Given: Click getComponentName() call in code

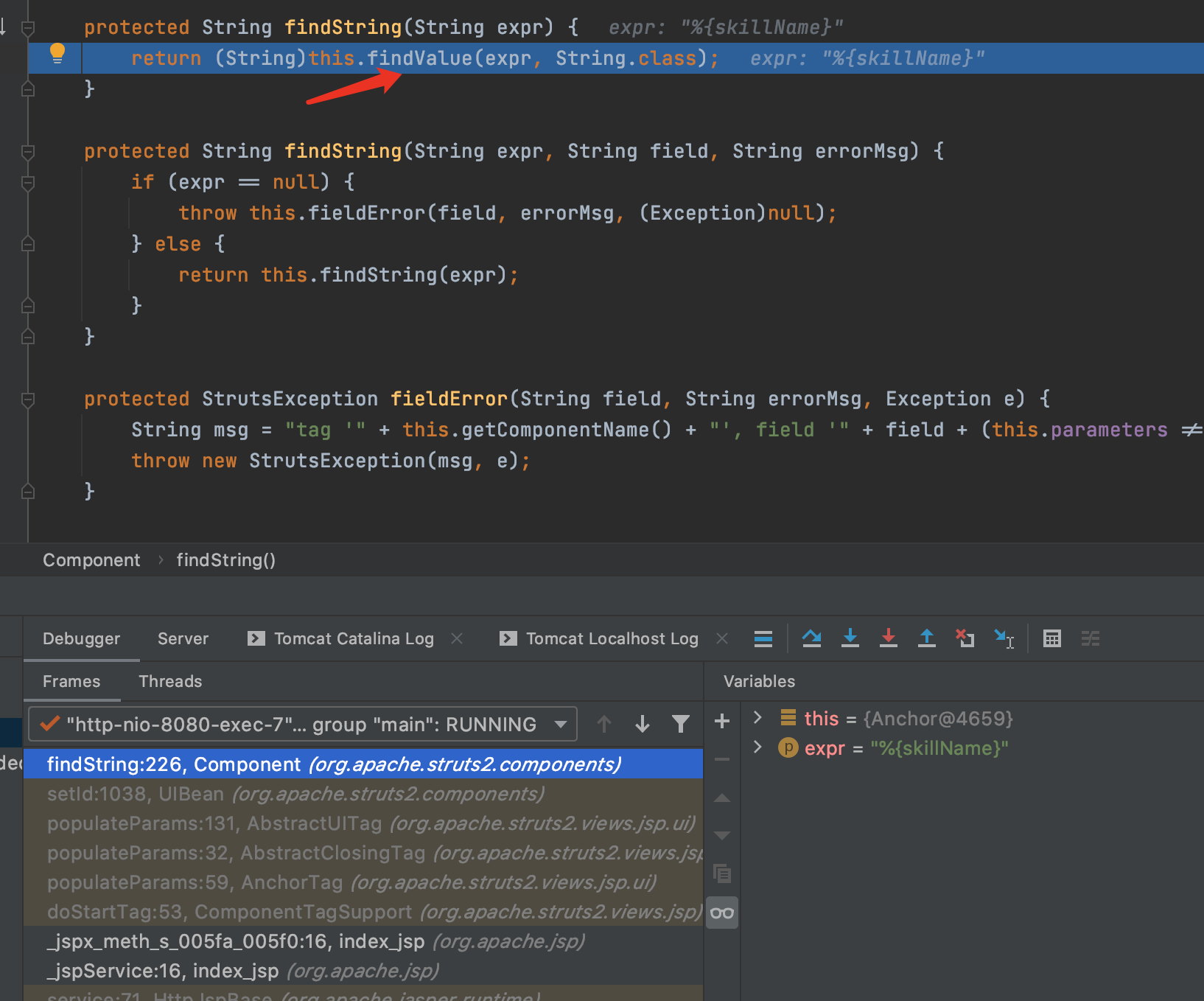Looking at the screenshot, I should (567, 430).
